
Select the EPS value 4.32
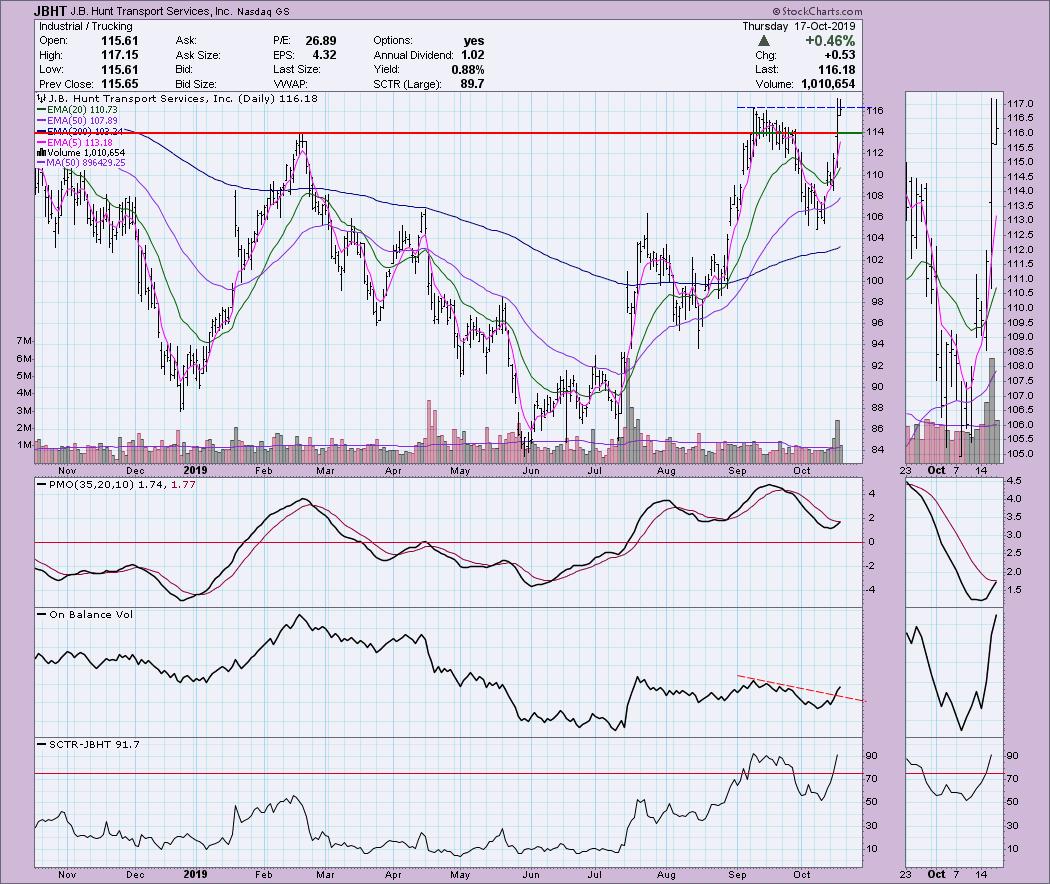point(324,55)
